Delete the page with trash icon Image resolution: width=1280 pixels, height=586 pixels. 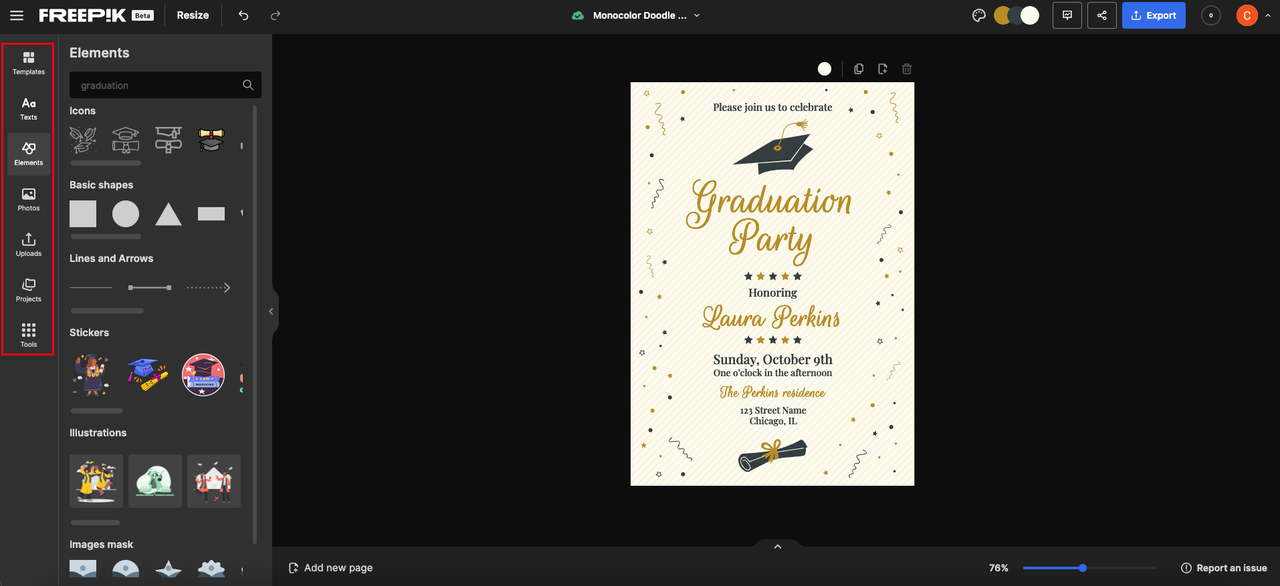coord(907,69)
